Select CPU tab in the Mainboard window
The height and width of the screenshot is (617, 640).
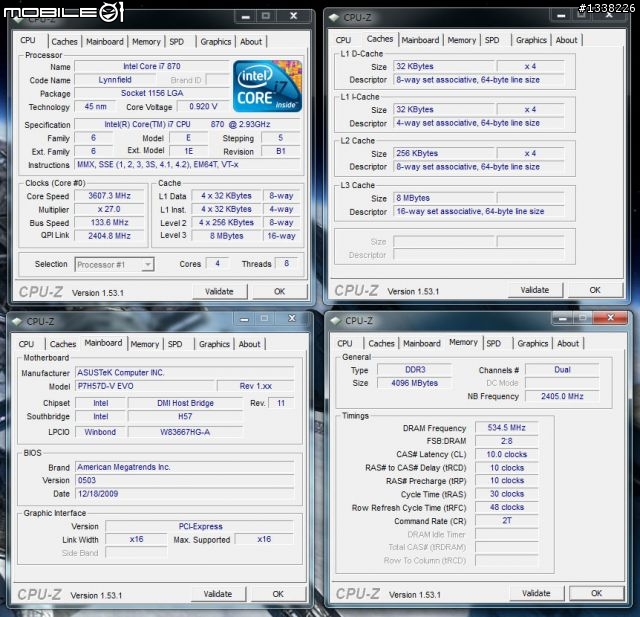pyautogui.click(x=26, y=344)
